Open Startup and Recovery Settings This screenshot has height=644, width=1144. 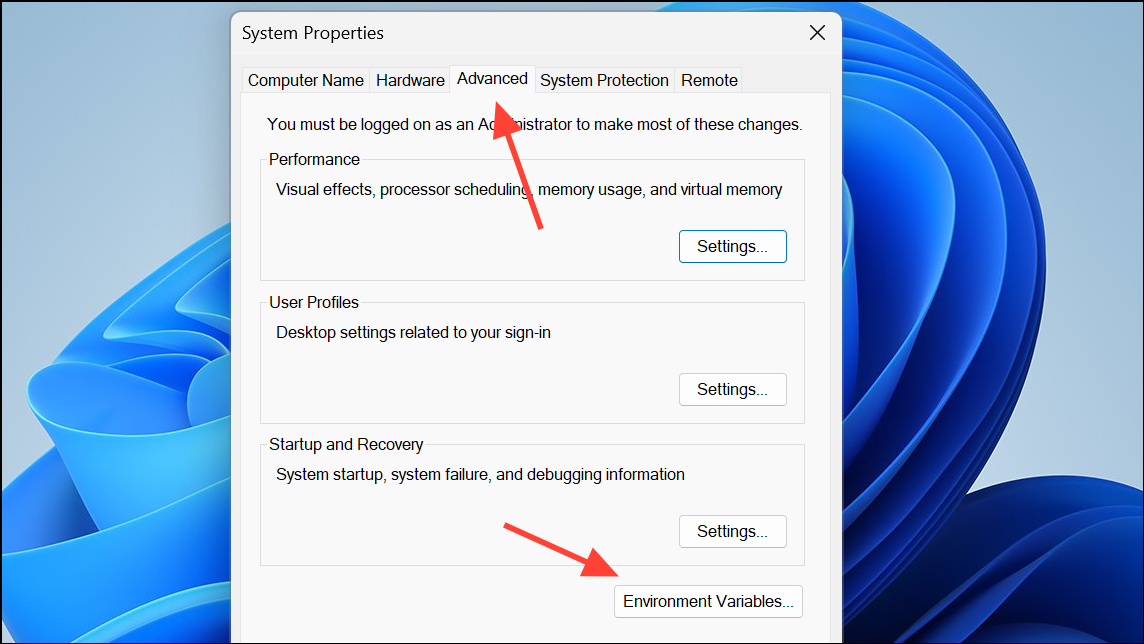(x=732, y=531)
